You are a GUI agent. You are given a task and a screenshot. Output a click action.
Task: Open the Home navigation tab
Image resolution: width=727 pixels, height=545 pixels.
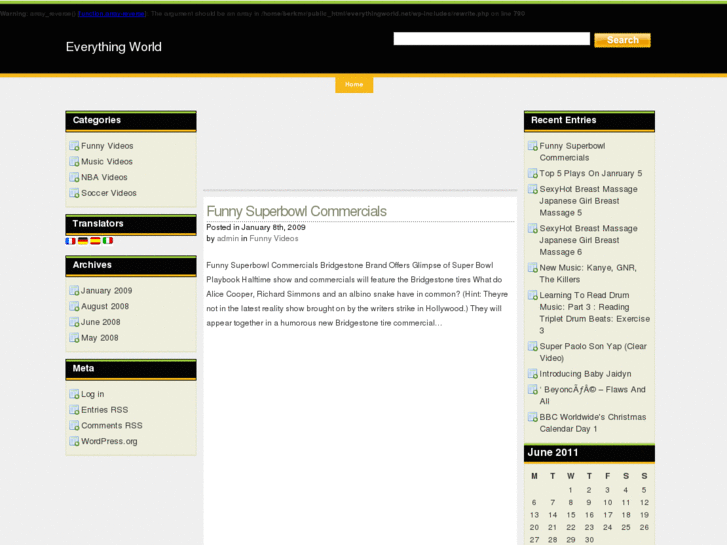tap(354, 84)
